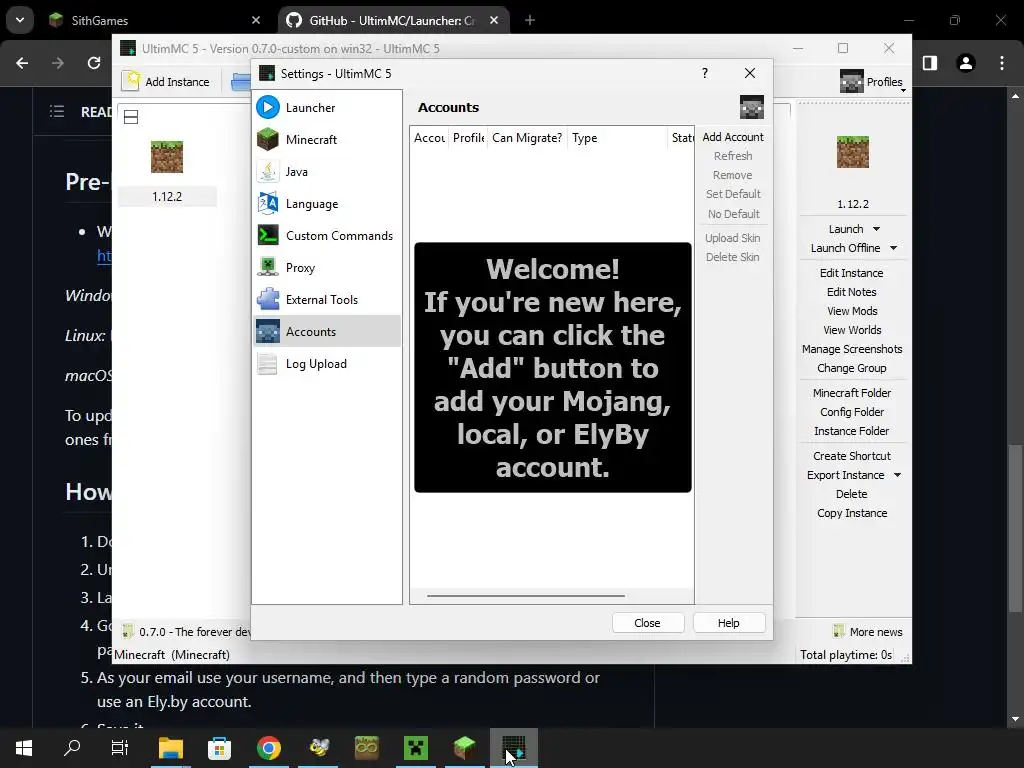
Task: Open taskbar search magnifier
Action: coord(72,747)
